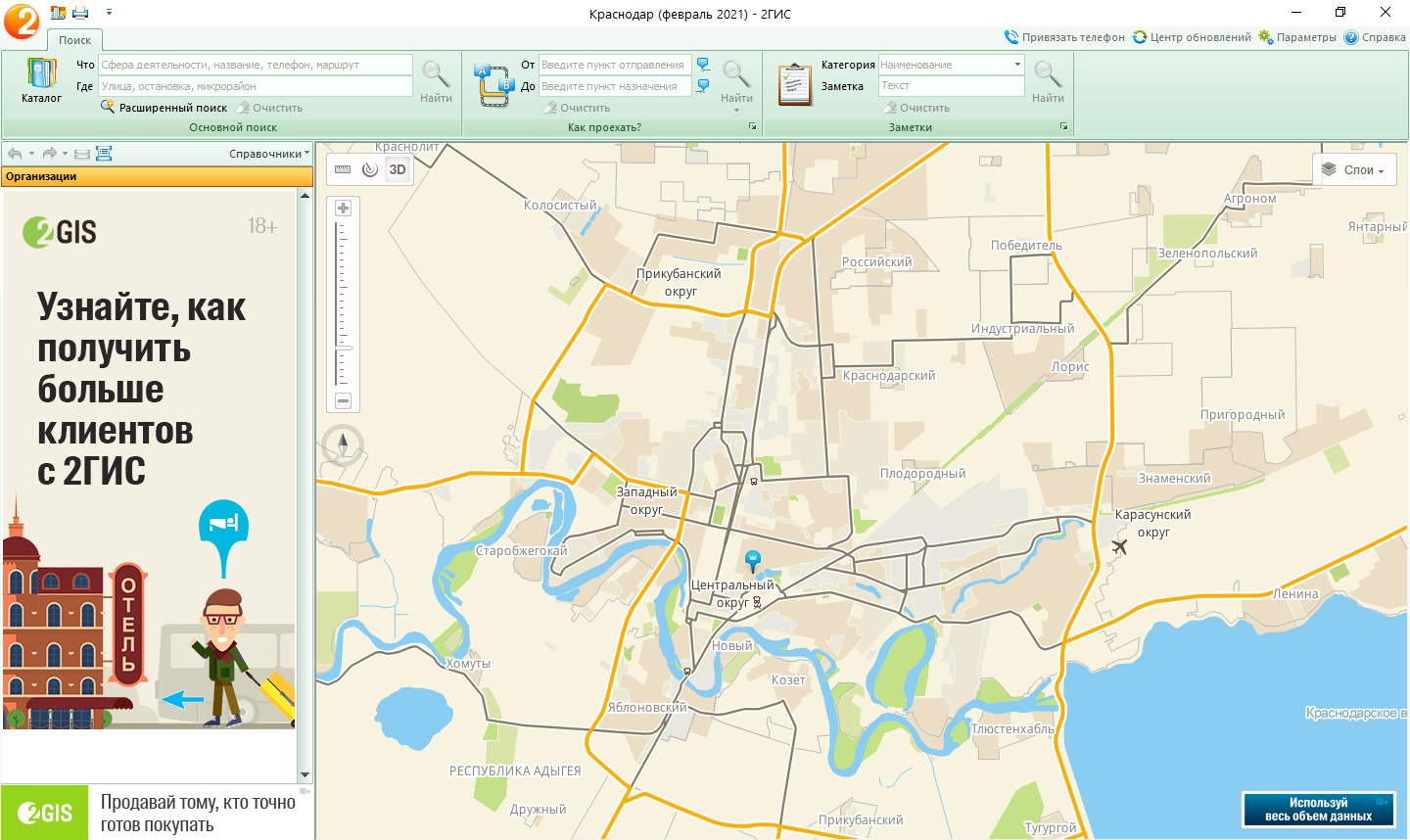The height and width of the screenshot is (840, 1410).
Task: Click Используй весь объем данных banner
Action: point(1319,810)
